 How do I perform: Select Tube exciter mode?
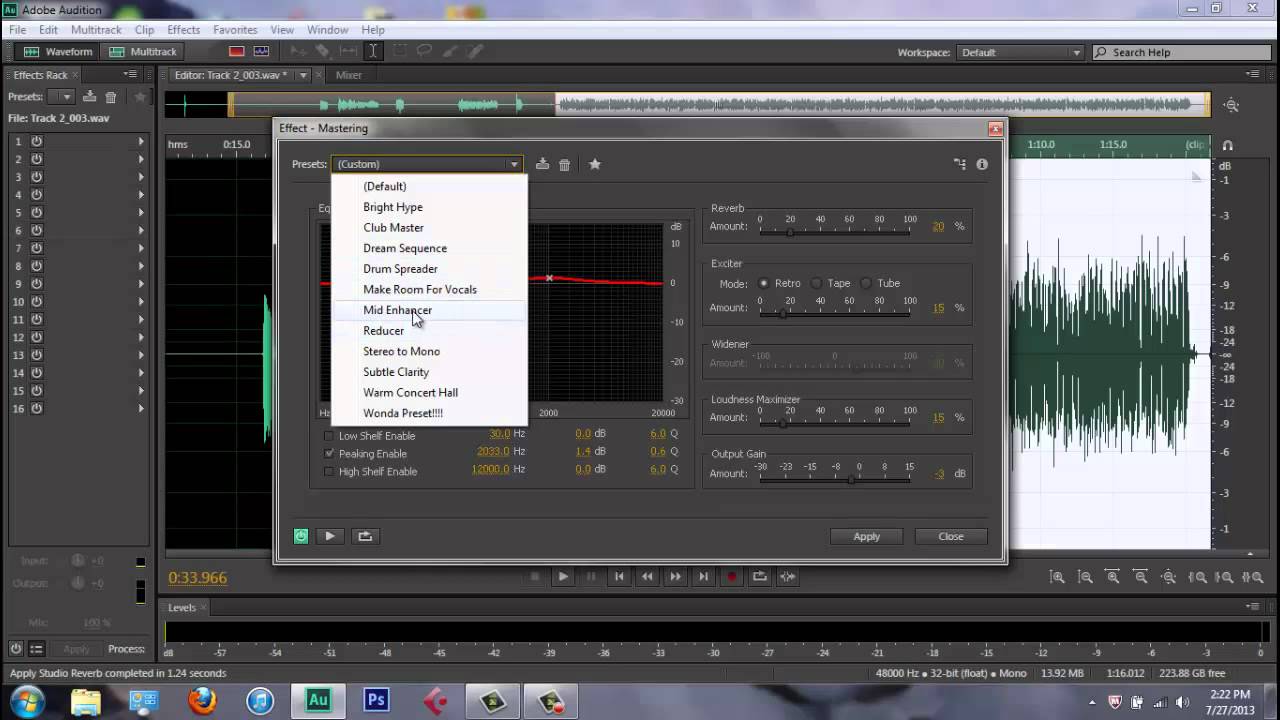click(866, 284)
